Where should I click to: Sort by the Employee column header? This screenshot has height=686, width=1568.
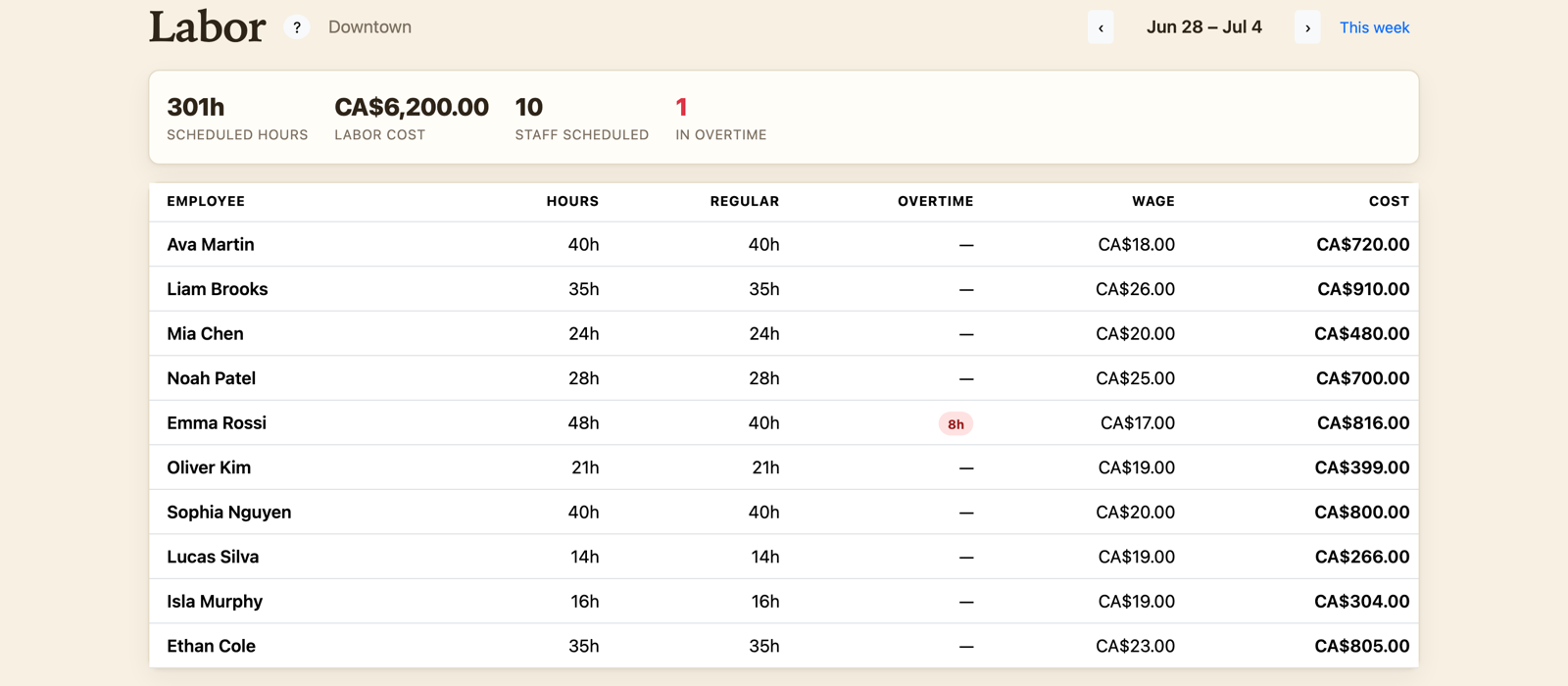coord(206,201)
